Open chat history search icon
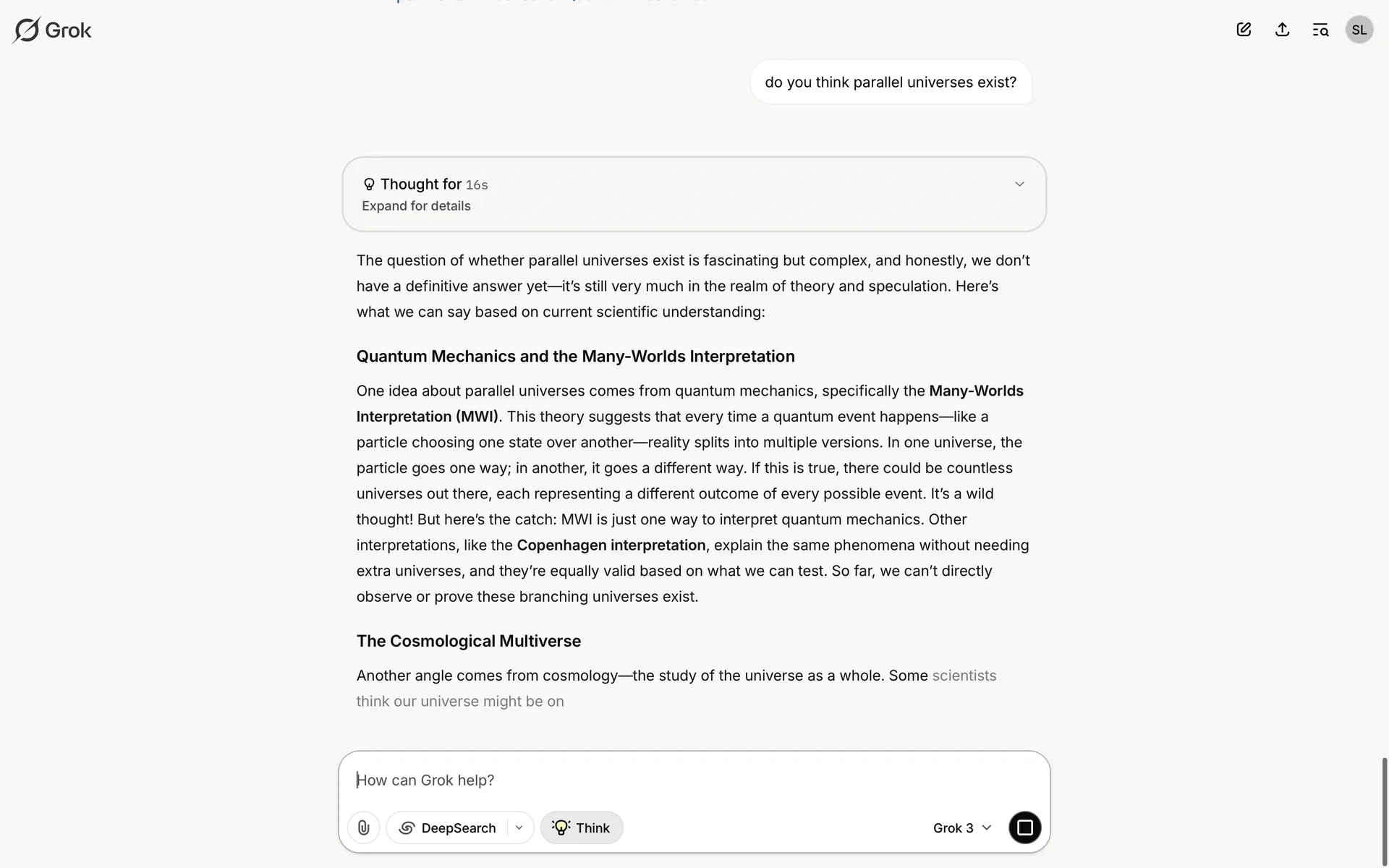The height and width of the screenshot is (868, 1389). coord(1320,30)
